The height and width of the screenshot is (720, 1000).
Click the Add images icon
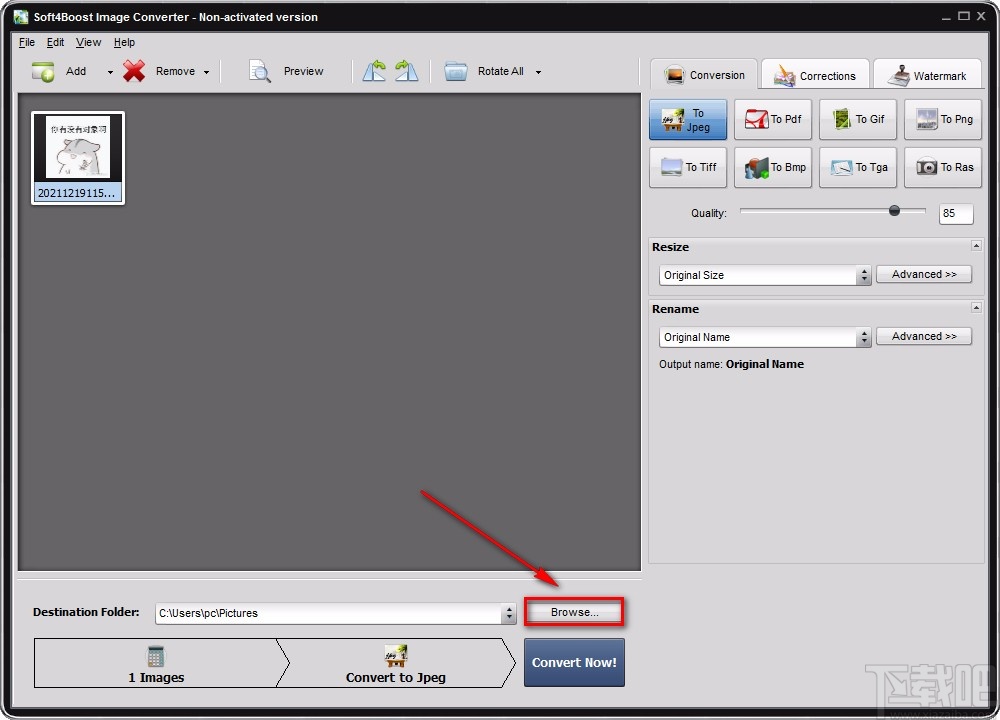click(43, 71)
